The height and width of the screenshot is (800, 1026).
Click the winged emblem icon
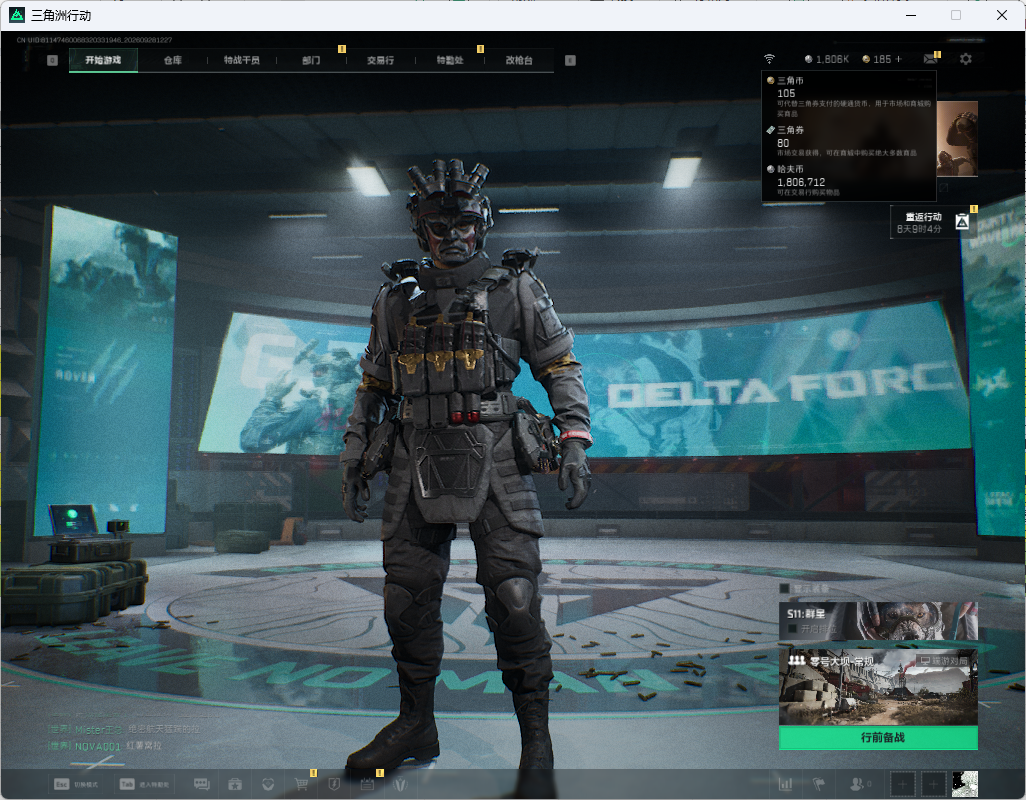(400, 784)
